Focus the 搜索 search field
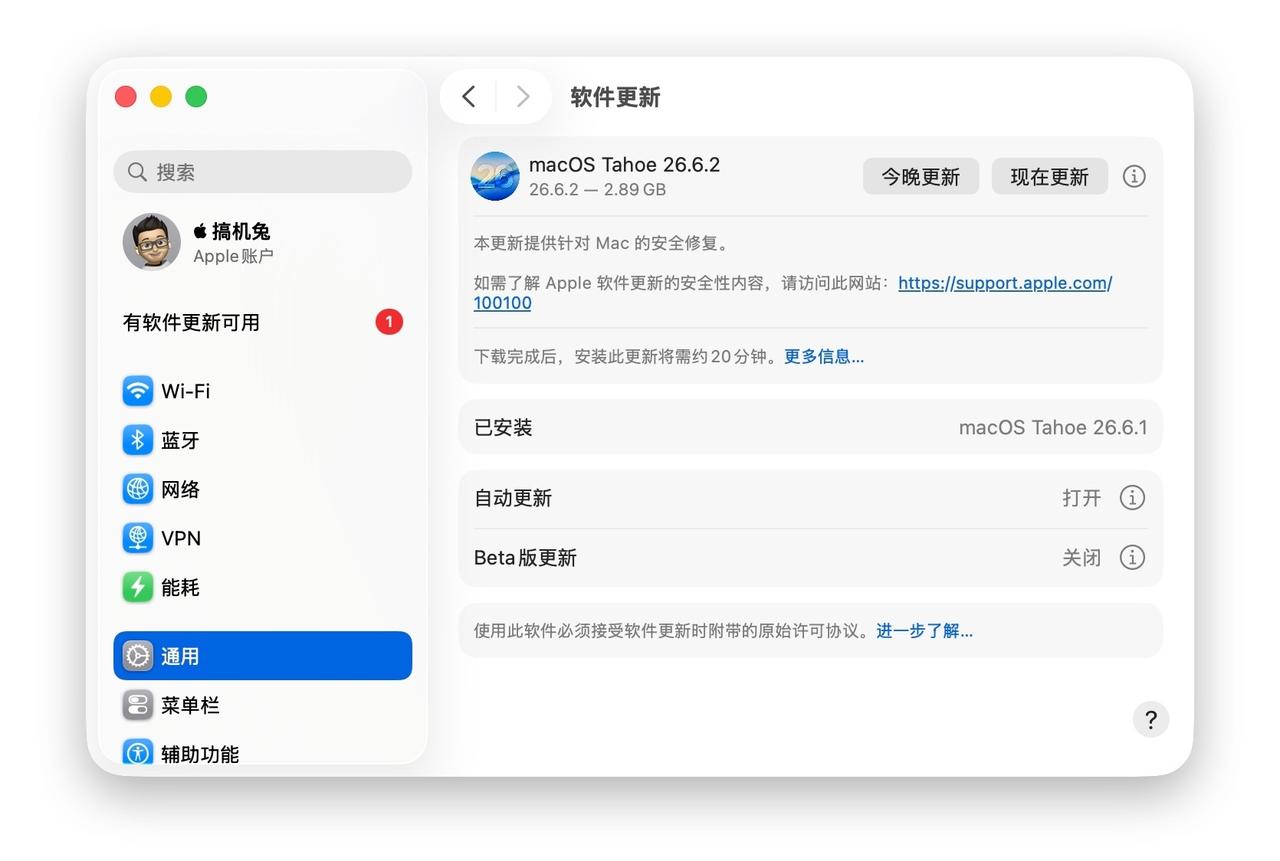This screenshot has height=861, width=1280. pos(263,172)
